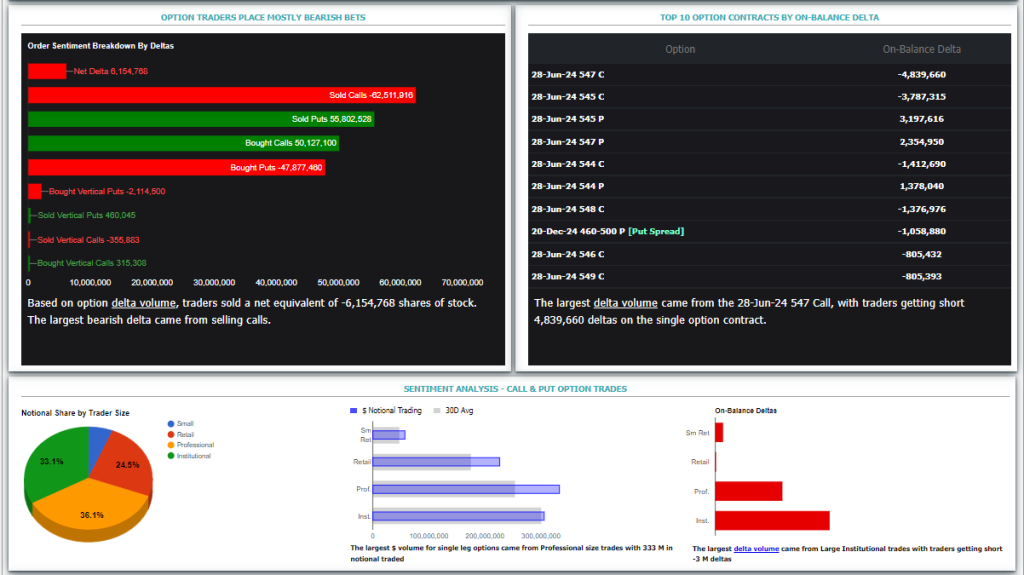Click the Top 10 Option Contracts heading
The image size is (1024, 575).
click(769, 18)
